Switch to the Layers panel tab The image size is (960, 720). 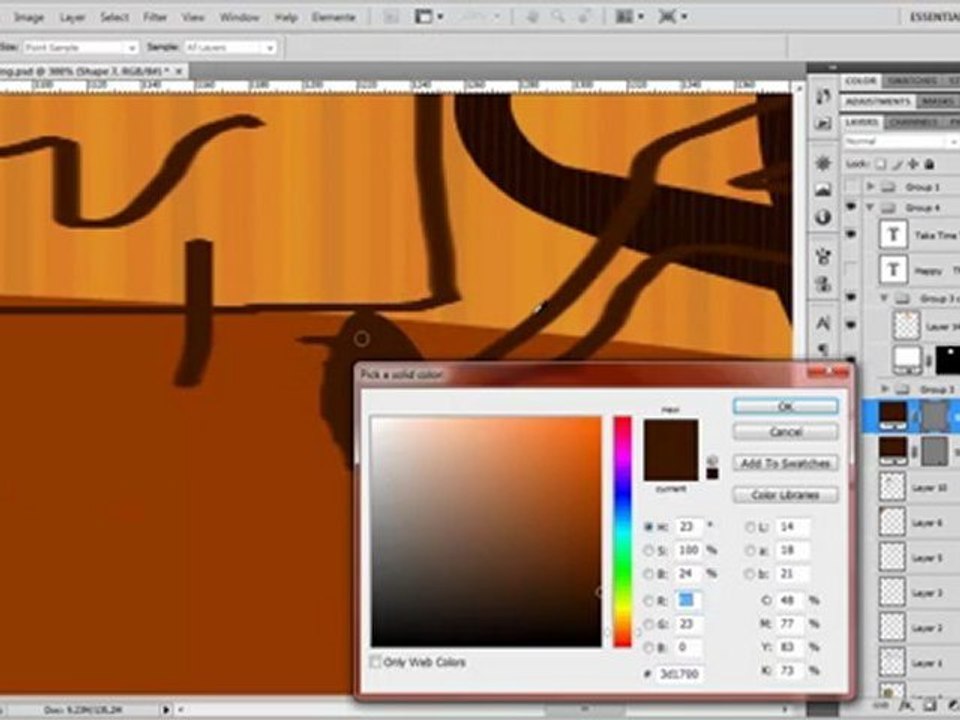click(862, 122)
